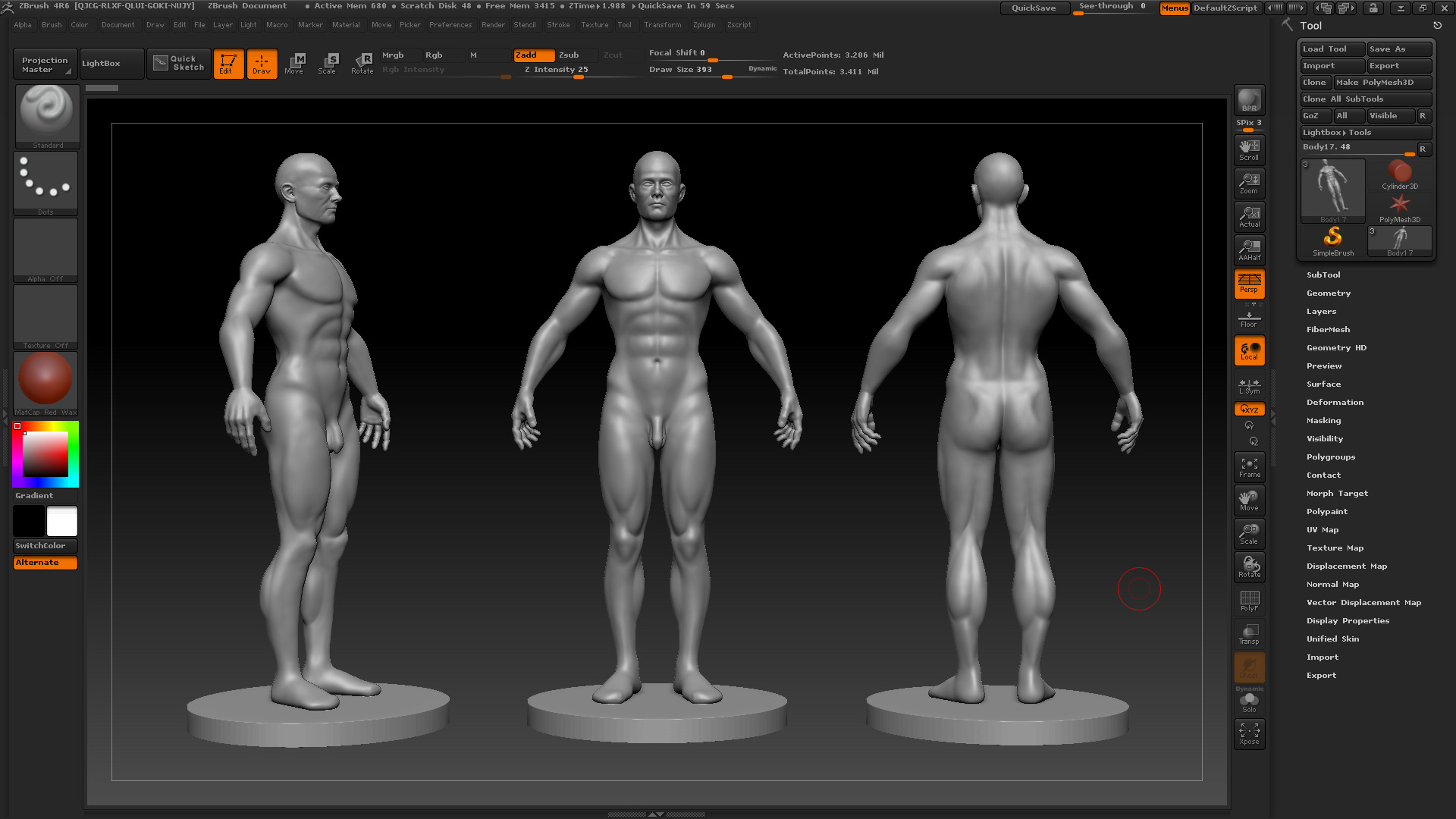Toggle Transp transparency mode

[x=1249, y=634]
